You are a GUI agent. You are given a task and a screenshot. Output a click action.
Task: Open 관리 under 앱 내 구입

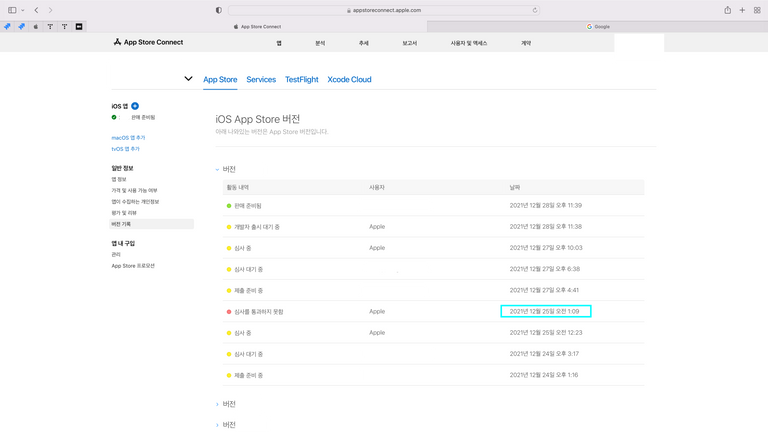(x=116, y=255)
